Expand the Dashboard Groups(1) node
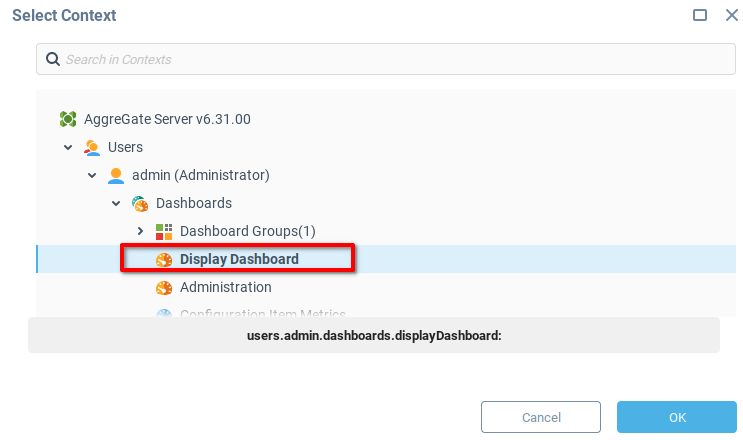The height and width of the screenshot is (440, 743). [x=140, y=231]
